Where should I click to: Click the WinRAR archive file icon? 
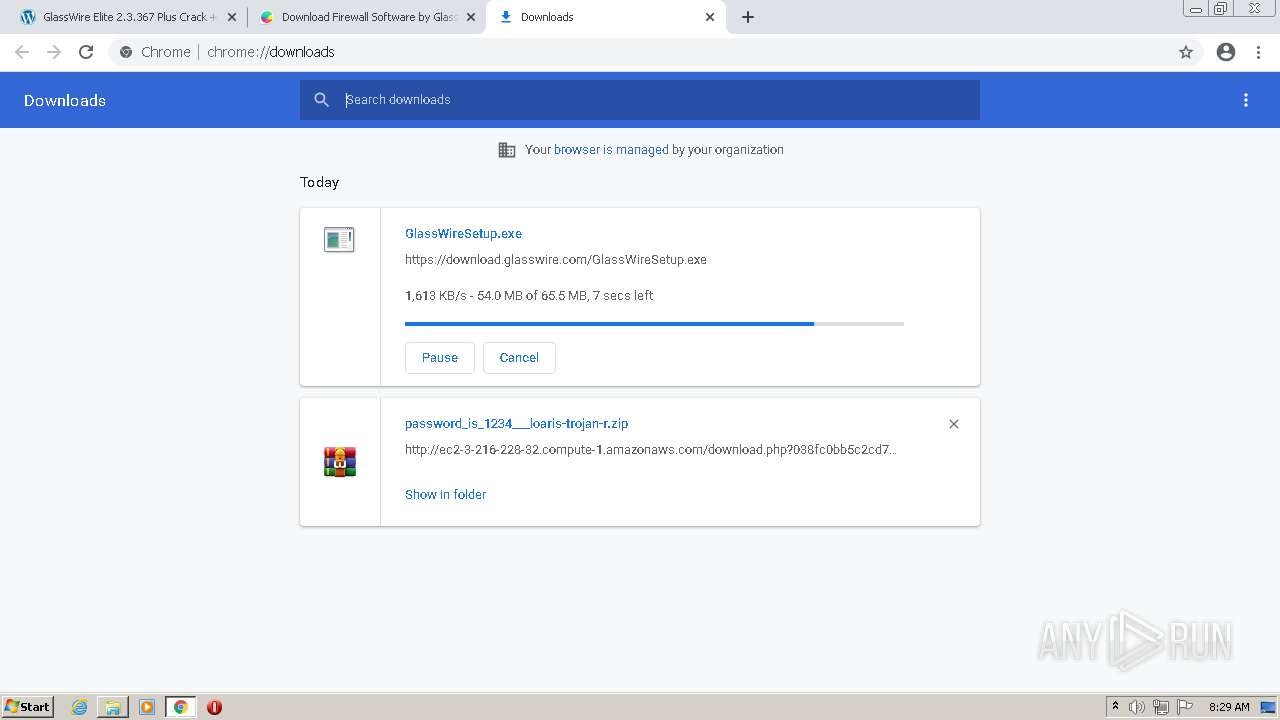(340, 462)
